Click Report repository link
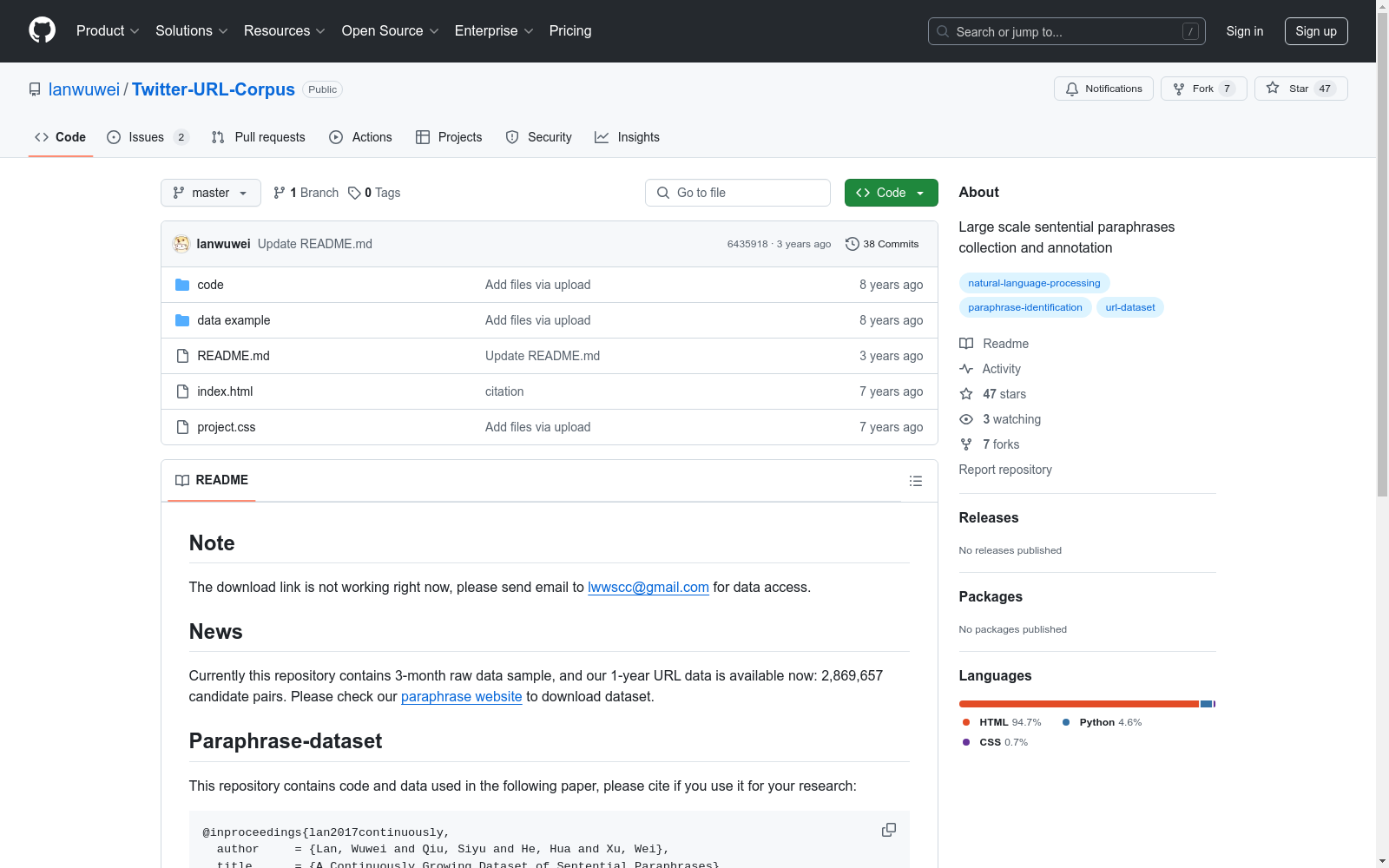This screenshot has width=1389, height=868. 1005,470
